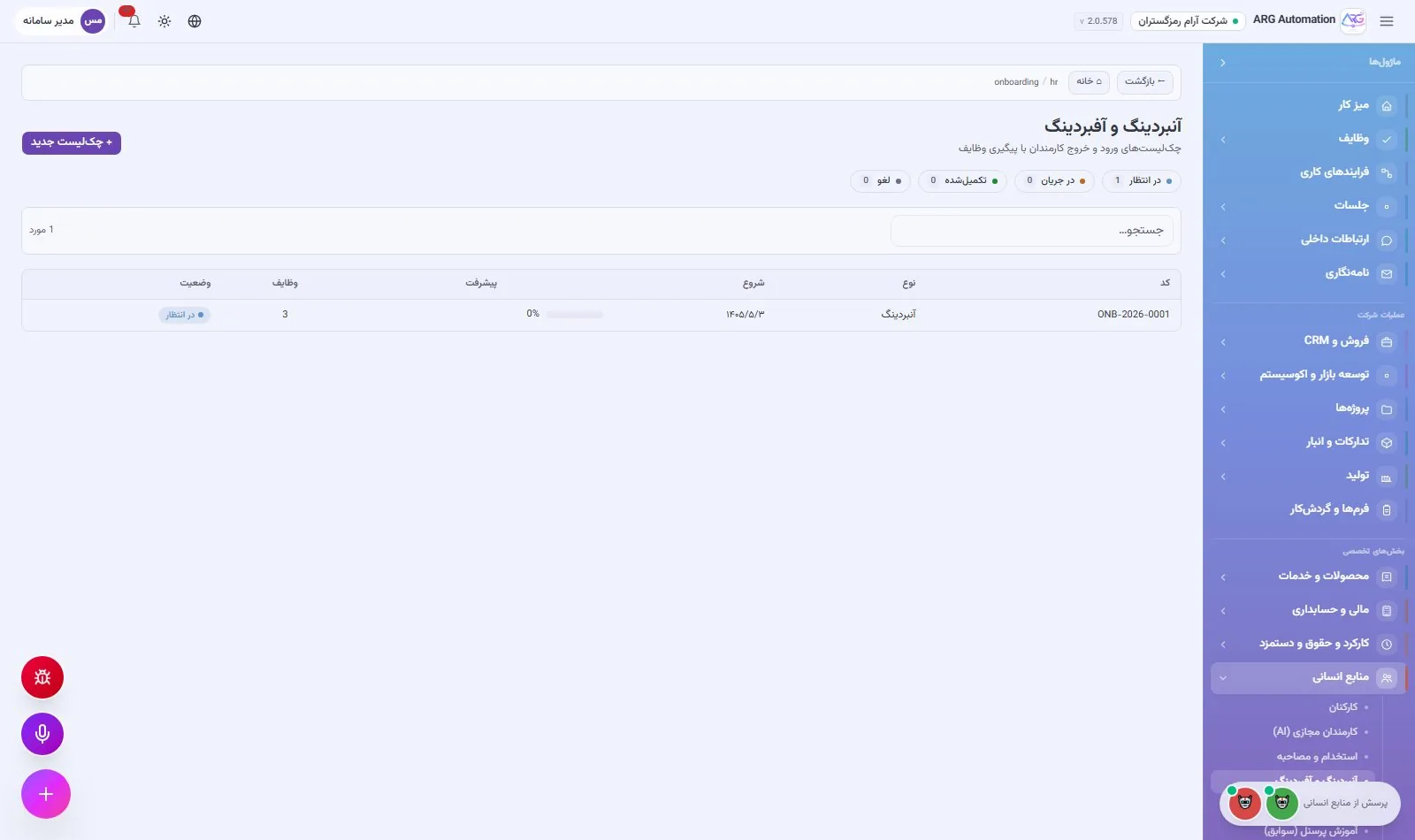
Task: Click the فرم‌ها و گردش‌کار clipboard icon
Action: (1387, 509)
